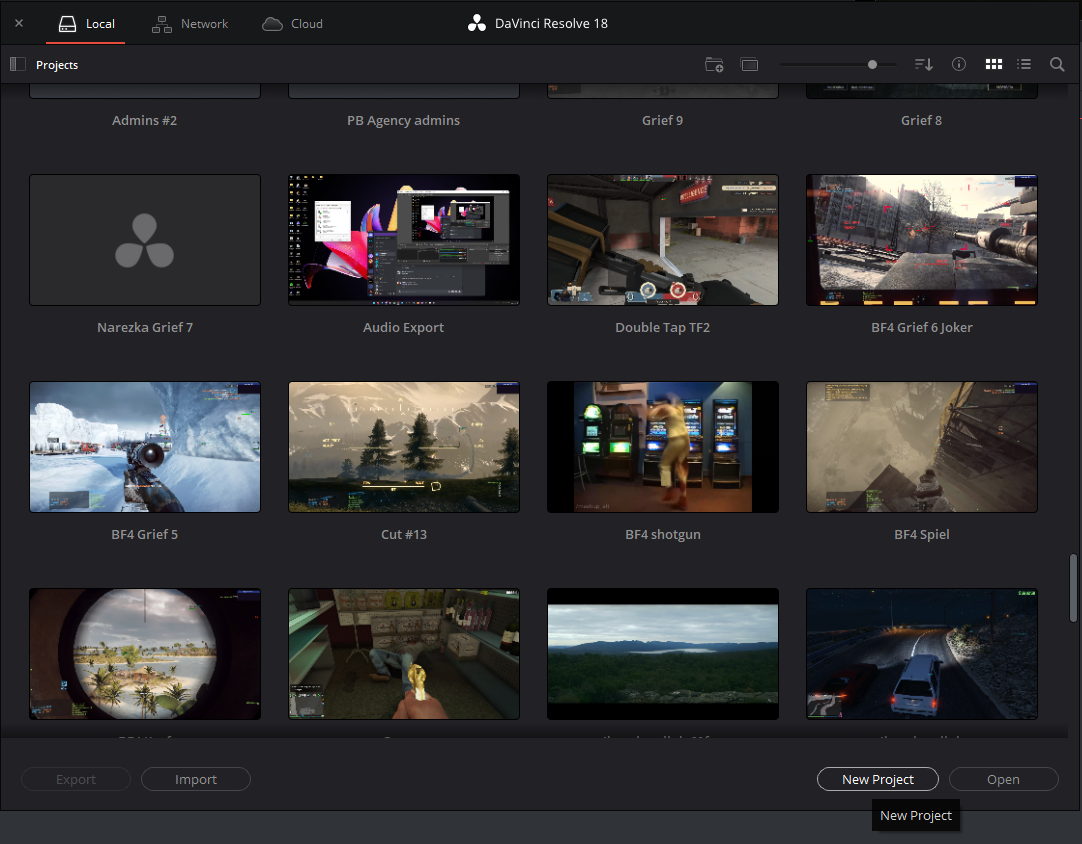Open the project search magnifier
The width and height of the screenshot is (1082, 844).
1056,64
